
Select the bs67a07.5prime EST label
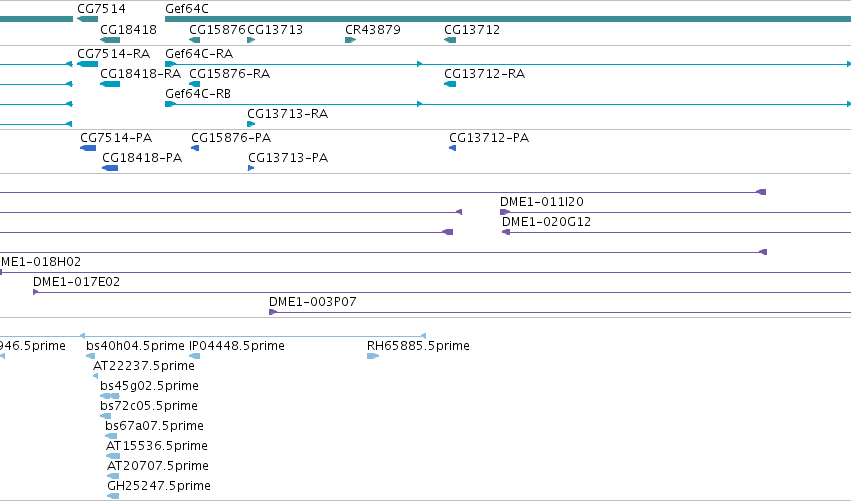(x=155, y=426)
